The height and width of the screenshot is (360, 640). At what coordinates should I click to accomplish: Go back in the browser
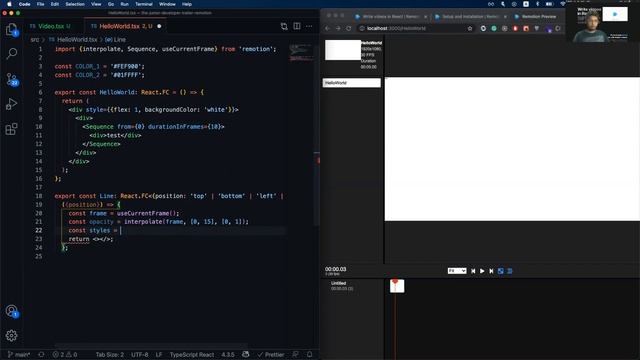(x=327, y=29)
